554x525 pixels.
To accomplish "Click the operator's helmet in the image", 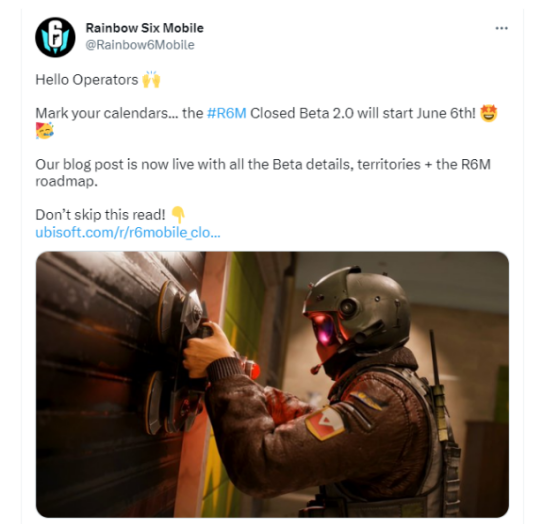I will point(357,310).
